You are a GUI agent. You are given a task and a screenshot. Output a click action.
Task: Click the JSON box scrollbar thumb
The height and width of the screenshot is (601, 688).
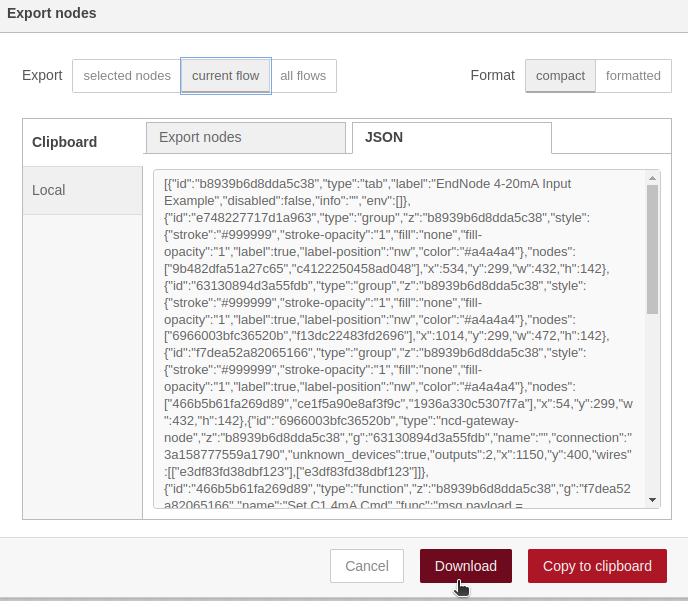coord(653,250)
